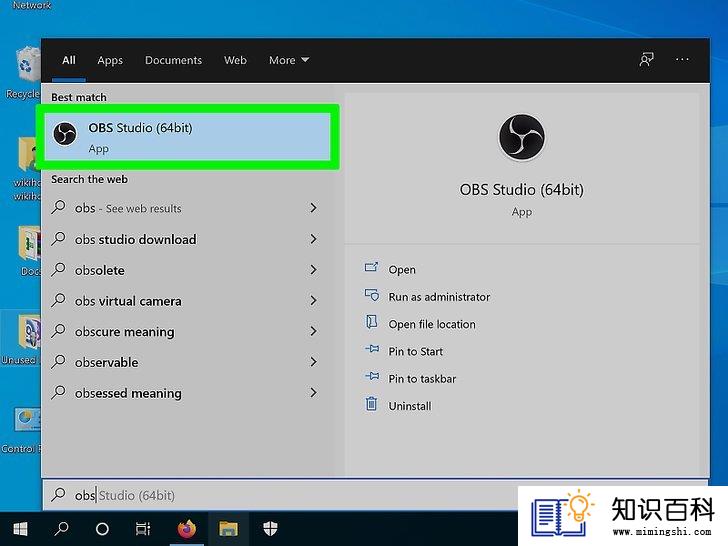Select 'obsolete' web suggestion
This screenshot has height=546, width=728.
[186, 270]
